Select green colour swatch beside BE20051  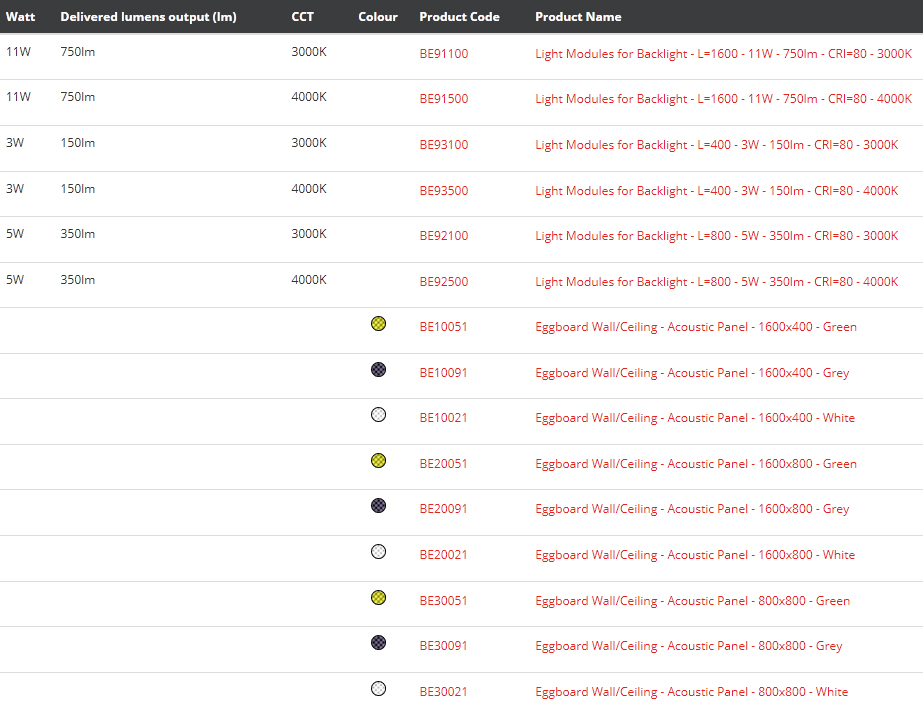(x=378, y=461)
